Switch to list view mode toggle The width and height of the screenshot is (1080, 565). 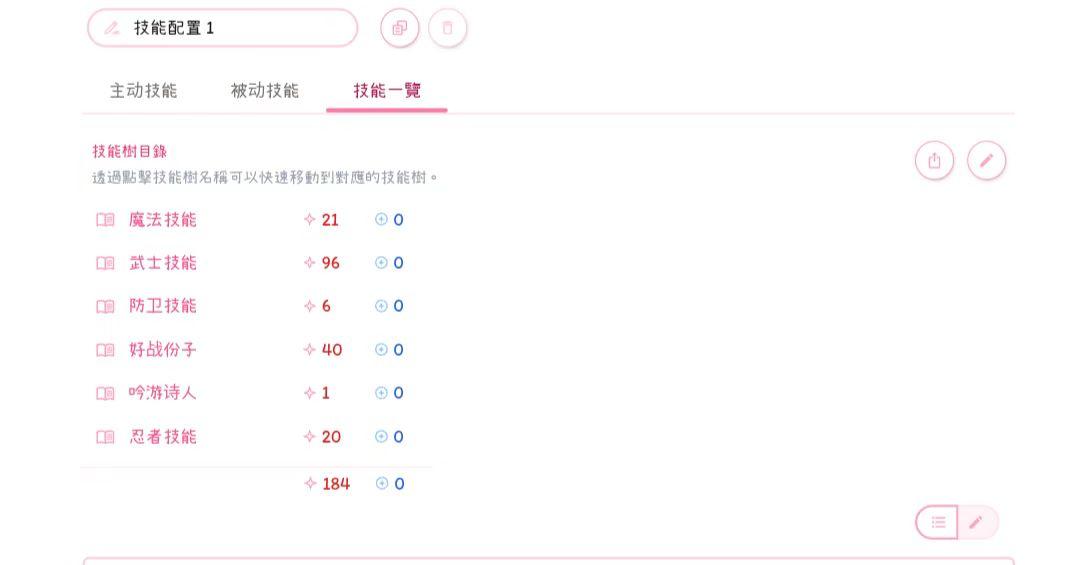pyautogui.click(x=938, y=522)
